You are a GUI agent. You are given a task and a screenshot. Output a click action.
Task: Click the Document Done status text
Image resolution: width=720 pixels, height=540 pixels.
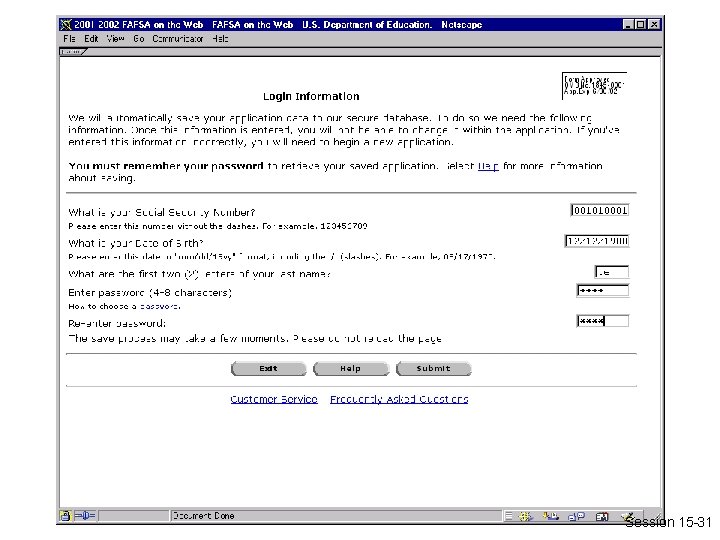point(203,516)
